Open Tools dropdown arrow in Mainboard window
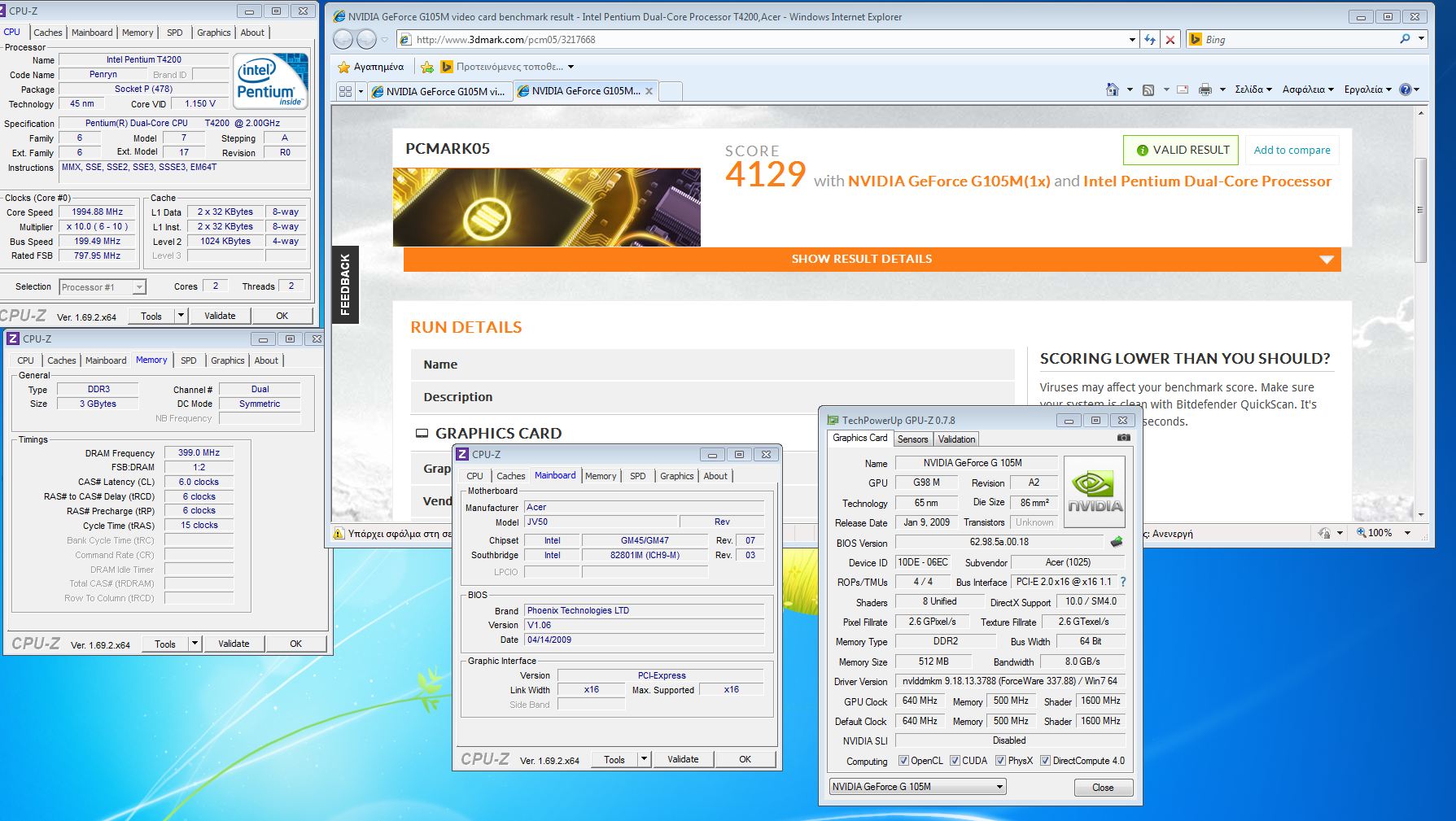1456x821 pixels. point(644,759)
